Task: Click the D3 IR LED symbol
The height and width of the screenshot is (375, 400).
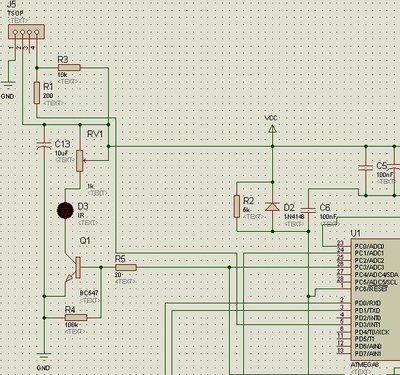Action: [65, 210]
